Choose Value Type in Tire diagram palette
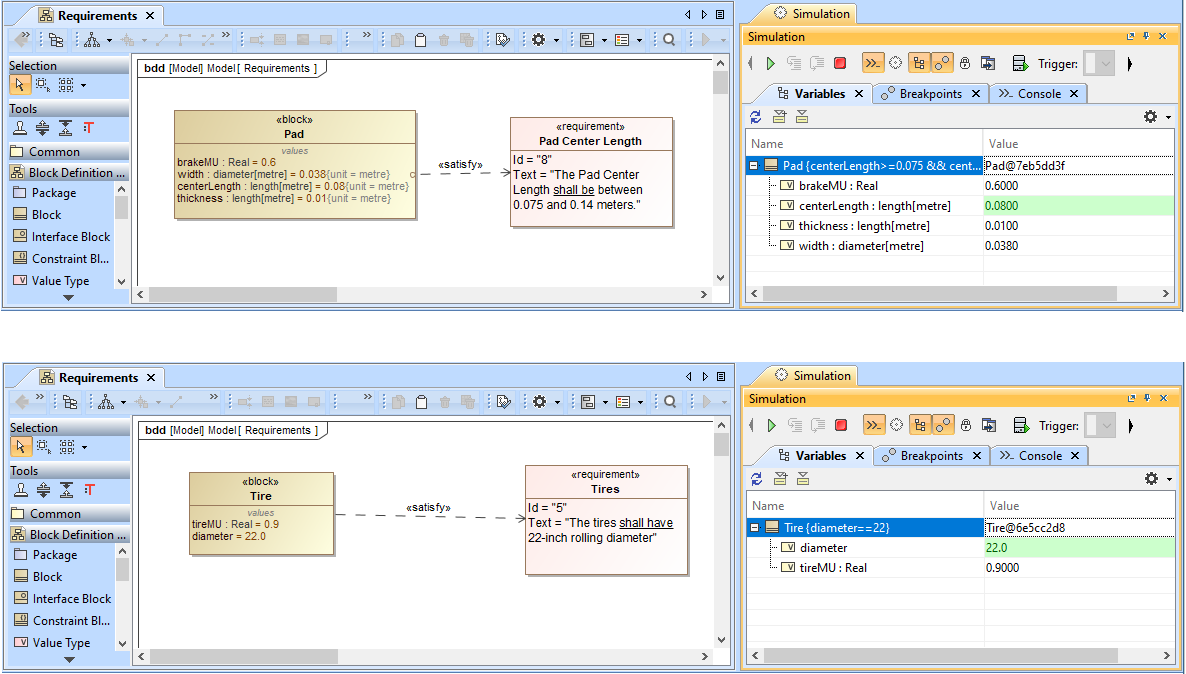 pos(60,643)
